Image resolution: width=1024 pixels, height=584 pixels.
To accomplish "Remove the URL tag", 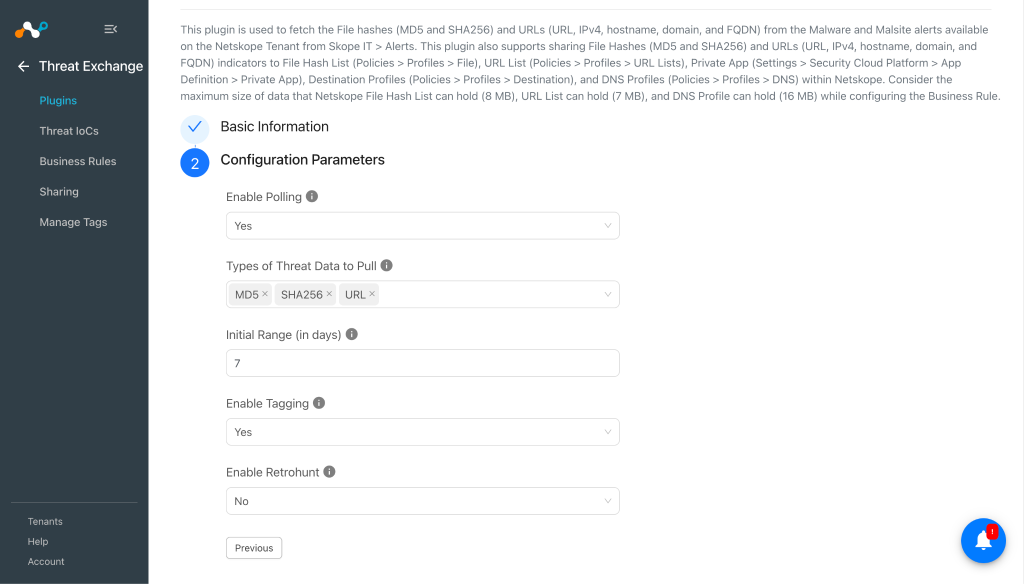I will [x=372, y=294].
